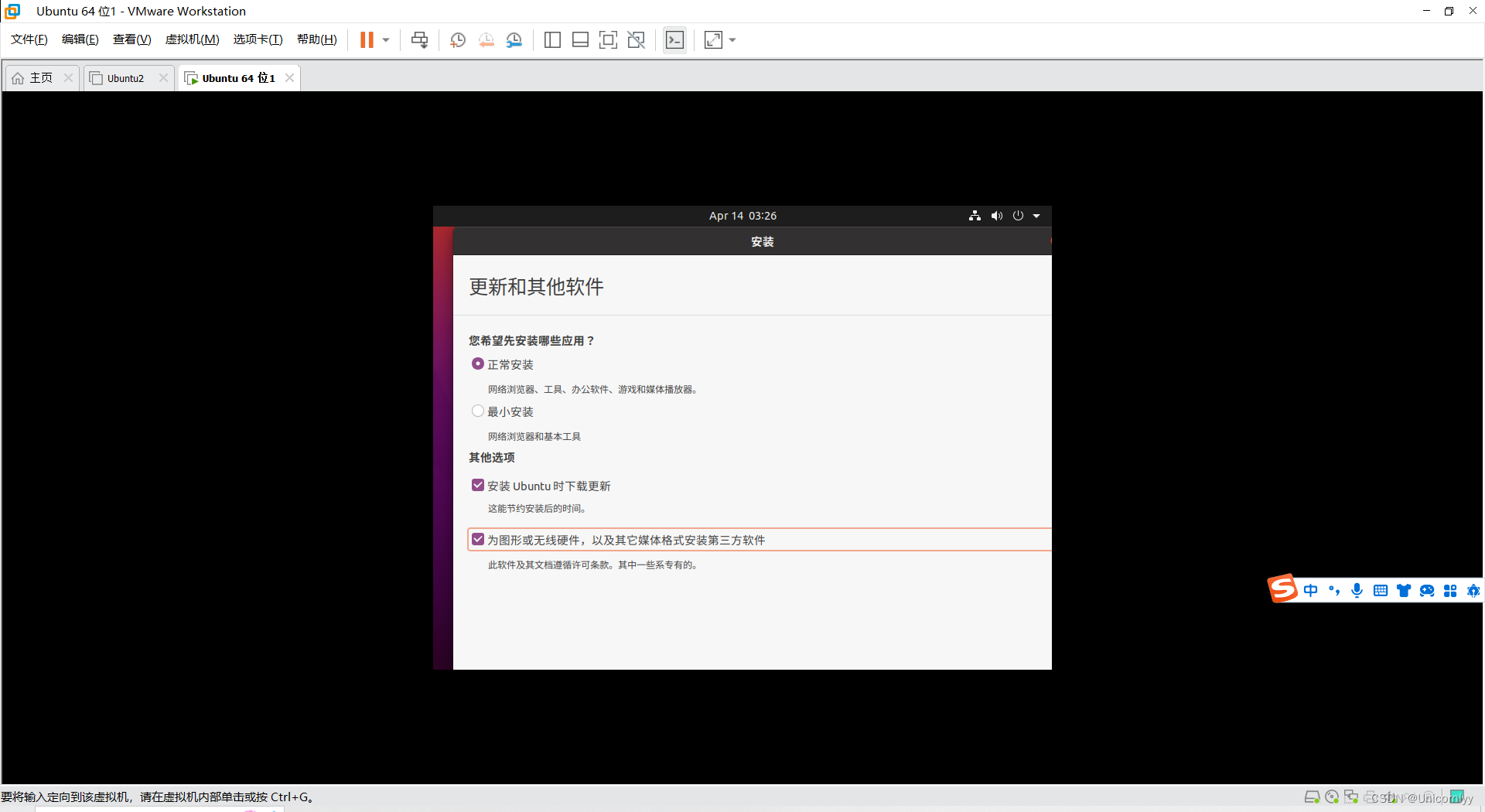Click the VMware CD/DVD status icon
Screen dimensions: 1485x812
tap(1332, 797)
